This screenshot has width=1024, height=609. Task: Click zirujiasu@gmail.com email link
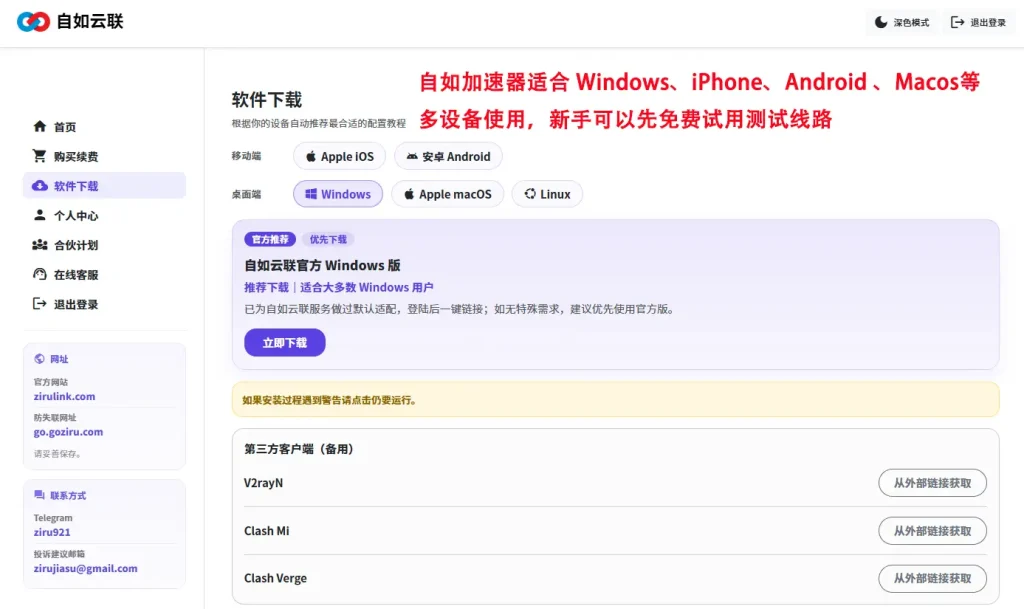pyautogui.click(x=86, y=568)
